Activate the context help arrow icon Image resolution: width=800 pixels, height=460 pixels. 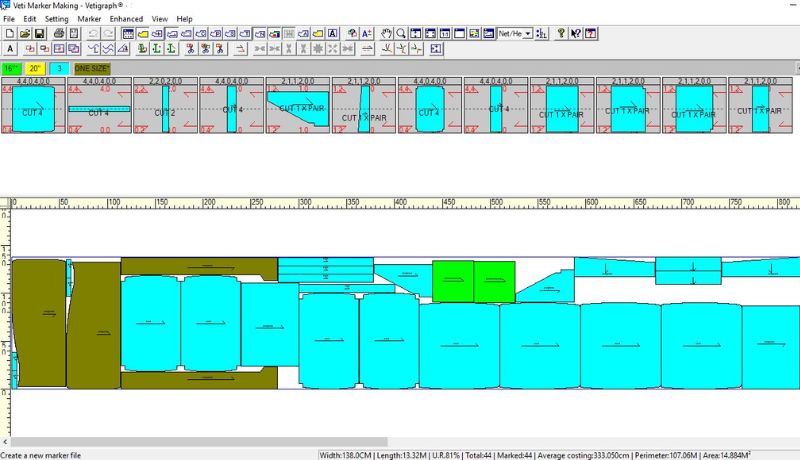point(576,34)
